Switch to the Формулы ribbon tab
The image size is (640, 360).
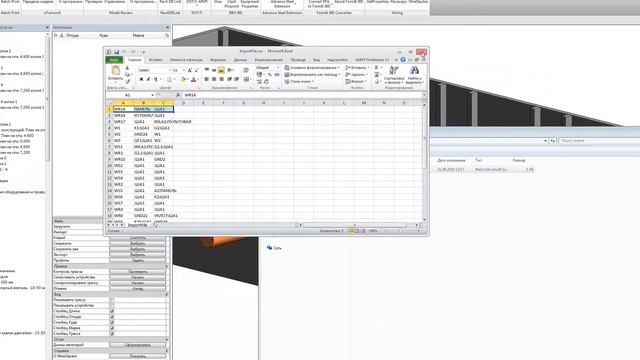218,60
